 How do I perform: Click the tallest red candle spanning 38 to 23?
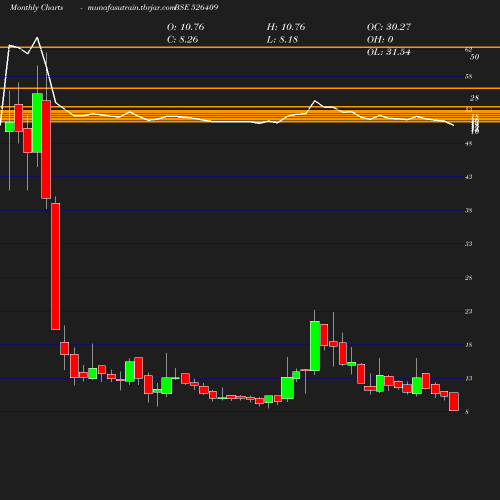pos(56,266)
